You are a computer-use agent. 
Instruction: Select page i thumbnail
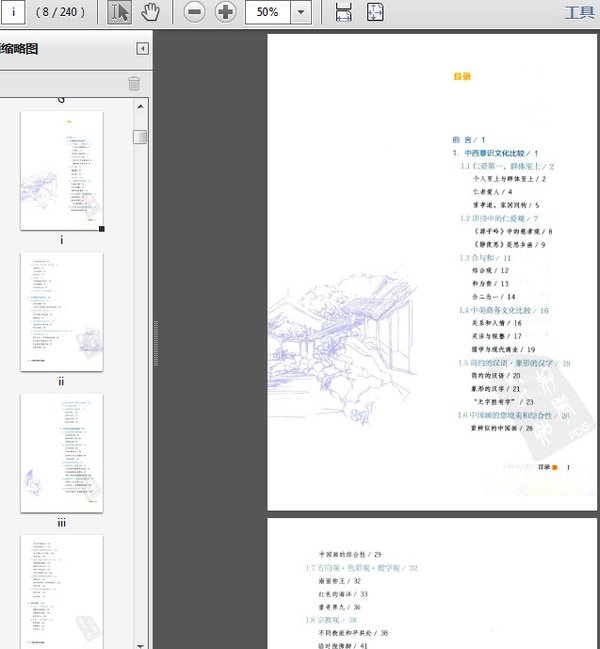(x=62, y=168)
